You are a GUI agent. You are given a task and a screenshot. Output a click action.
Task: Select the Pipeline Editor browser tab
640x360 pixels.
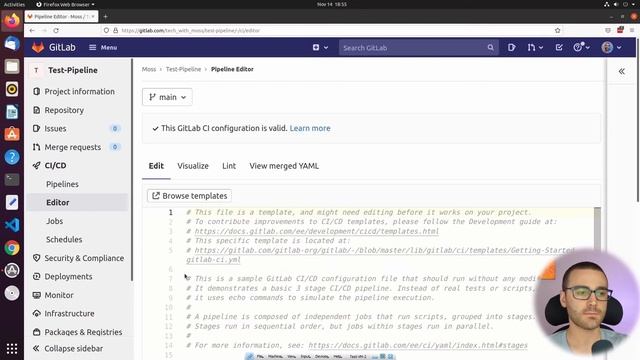[x=61, y=17]
